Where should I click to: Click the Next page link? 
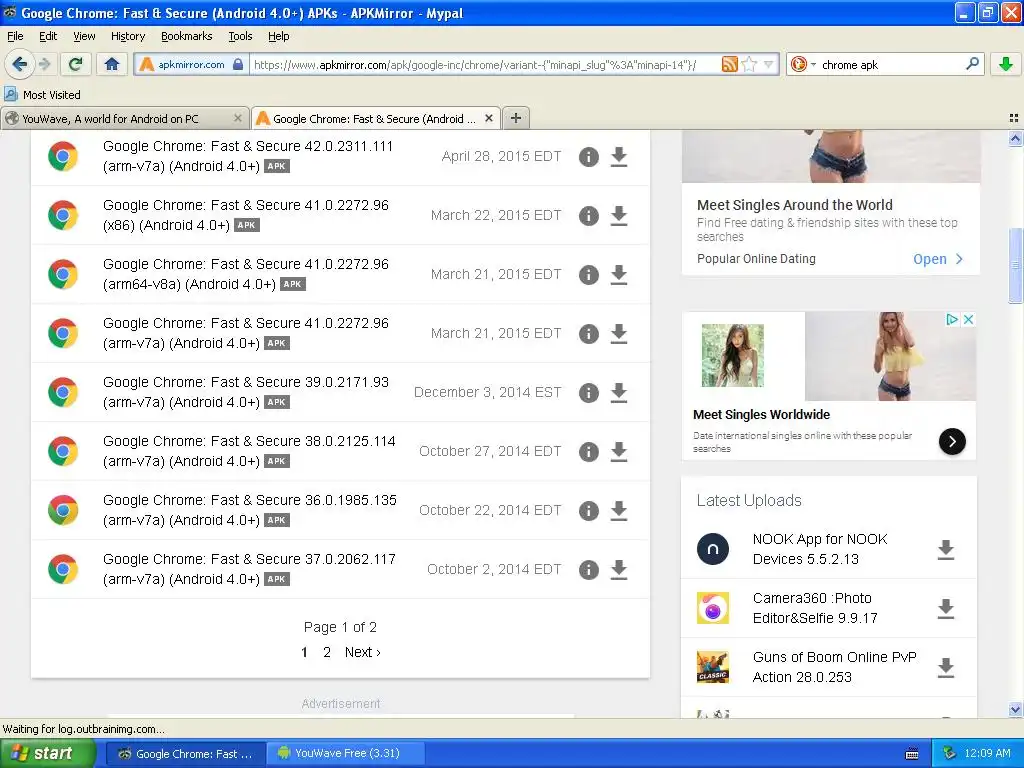coord(362,652)
